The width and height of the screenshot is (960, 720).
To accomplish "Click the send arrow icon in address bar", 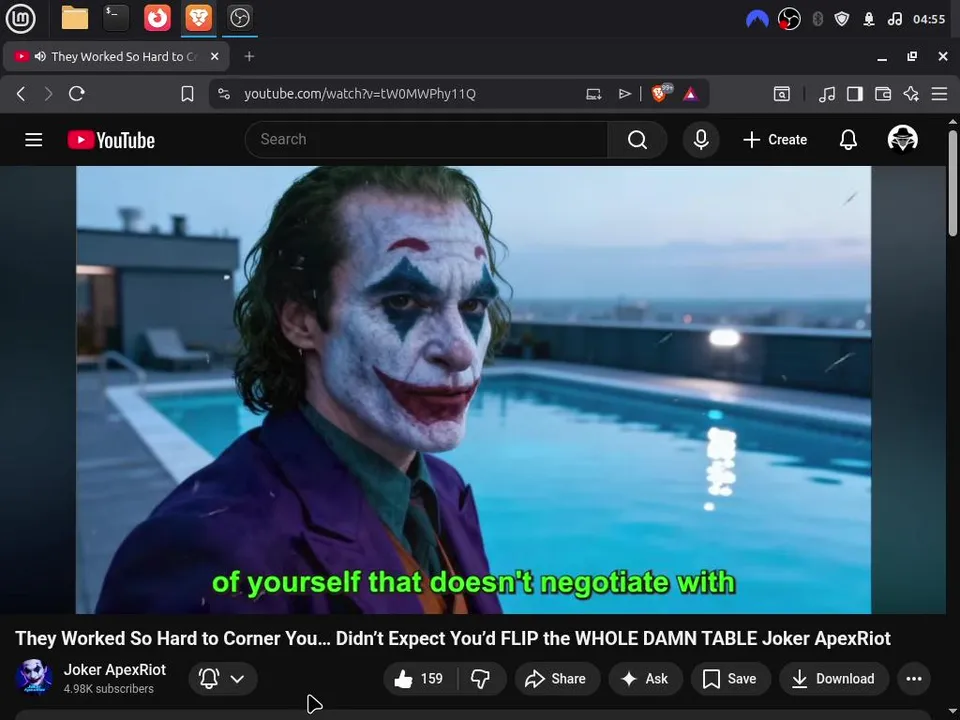I will 624,94.
